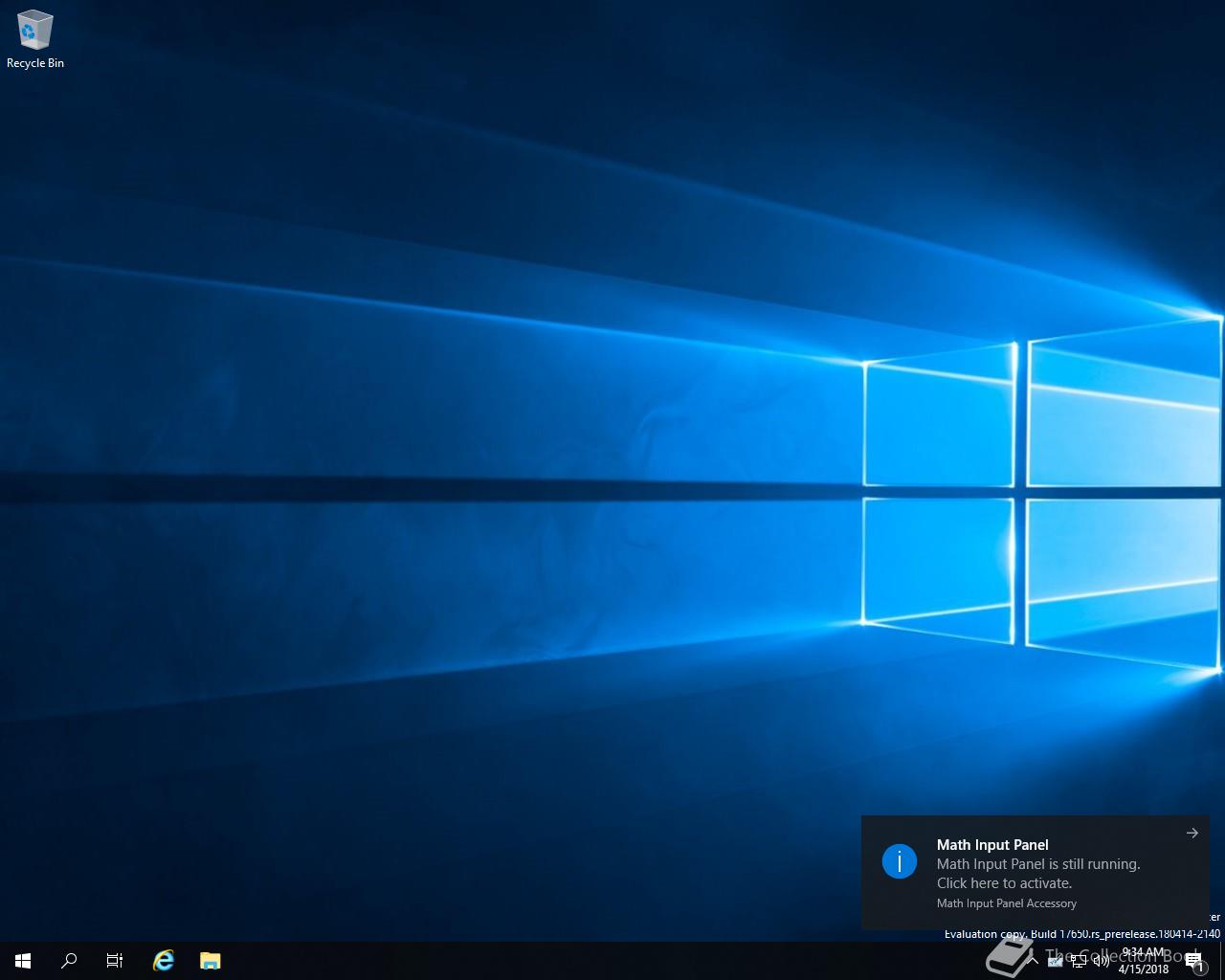
Task: Open the Recycle Bin desktop icon
Action: click(35, 40)
